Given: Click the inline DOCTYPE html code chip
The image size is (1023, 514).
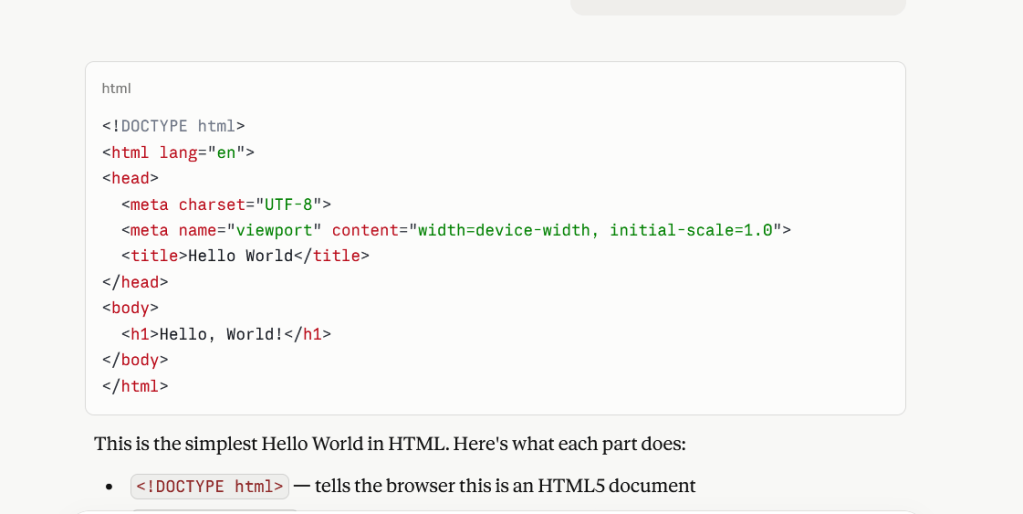Looking at the screenshot, I should tap(210, 487).
